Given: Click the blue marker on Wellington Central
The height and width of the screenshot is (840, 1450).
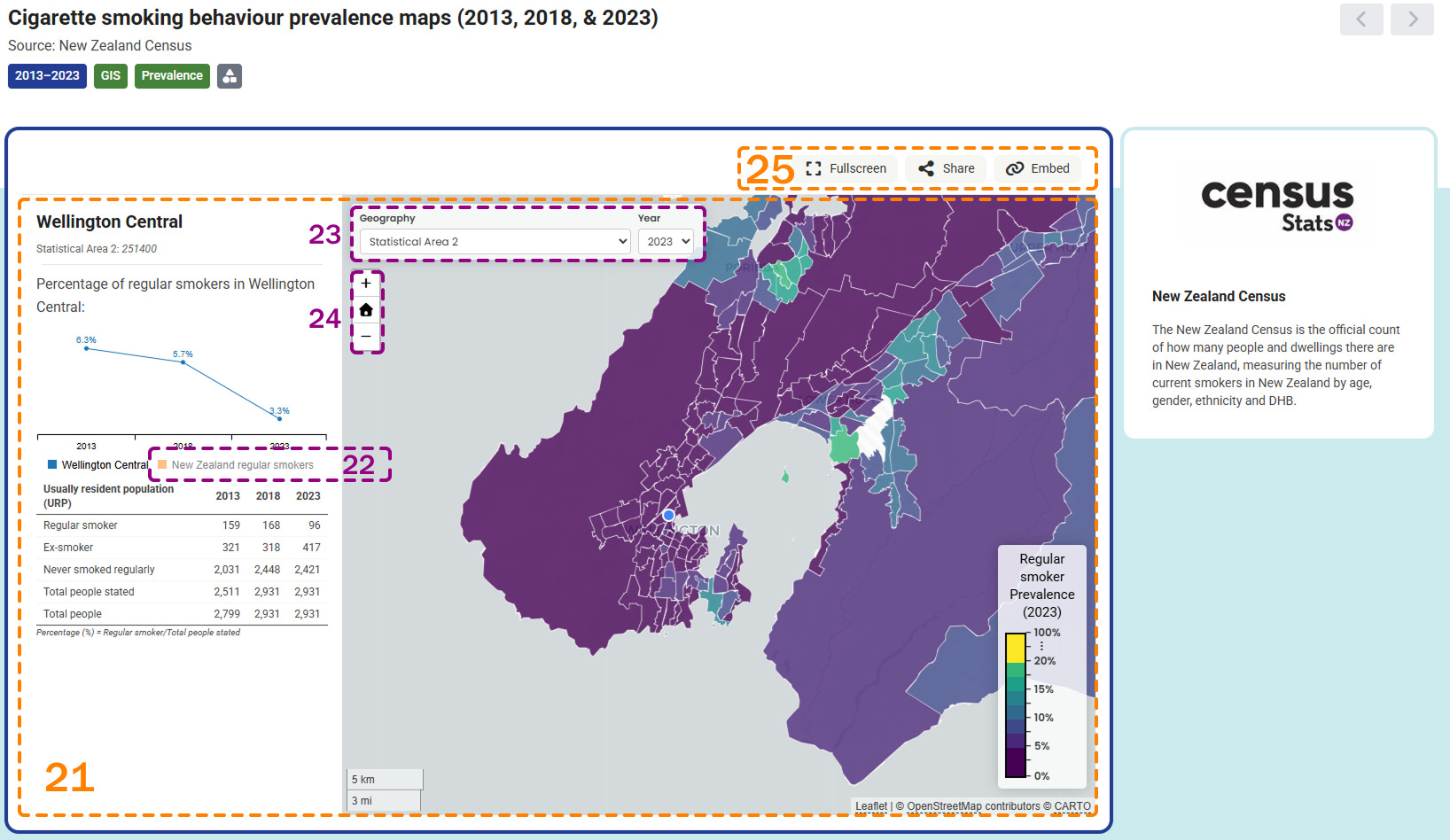Looking at the screenshot, I should pyautogui.click(x=668, y=515).
